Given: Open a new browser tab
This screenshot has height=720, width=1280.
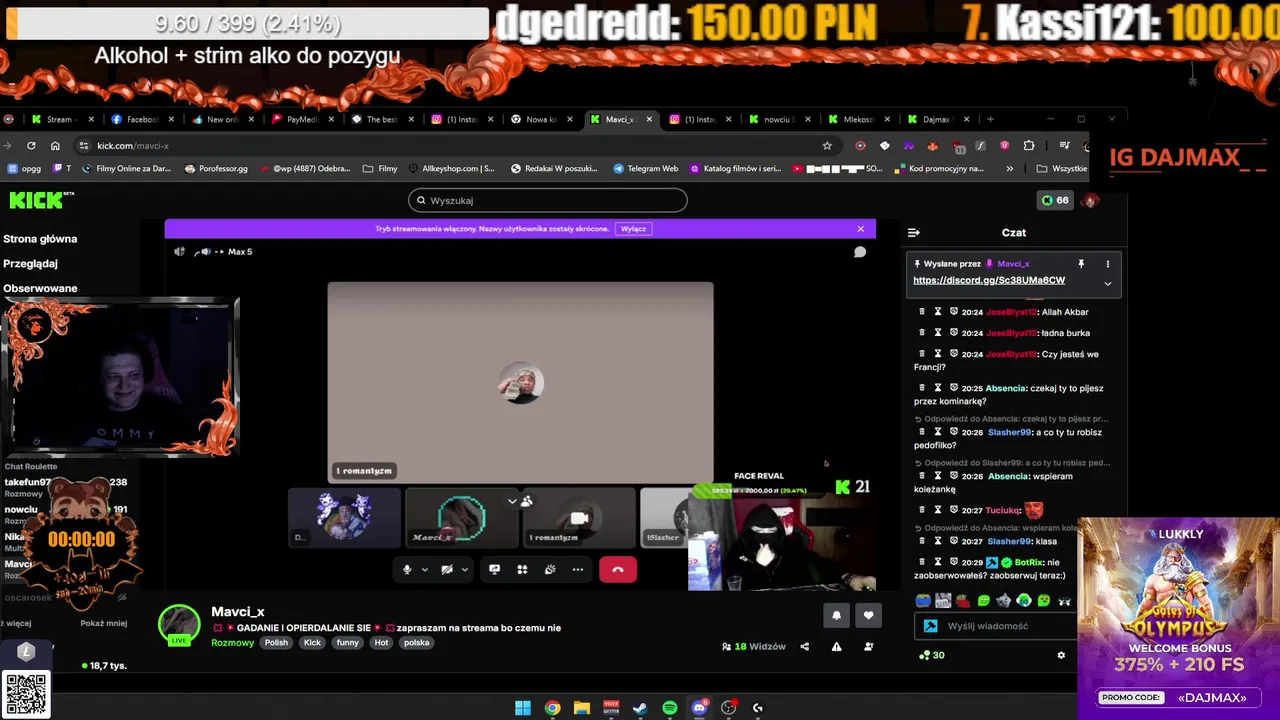Looking at the screenshot, I should point(990,119).
